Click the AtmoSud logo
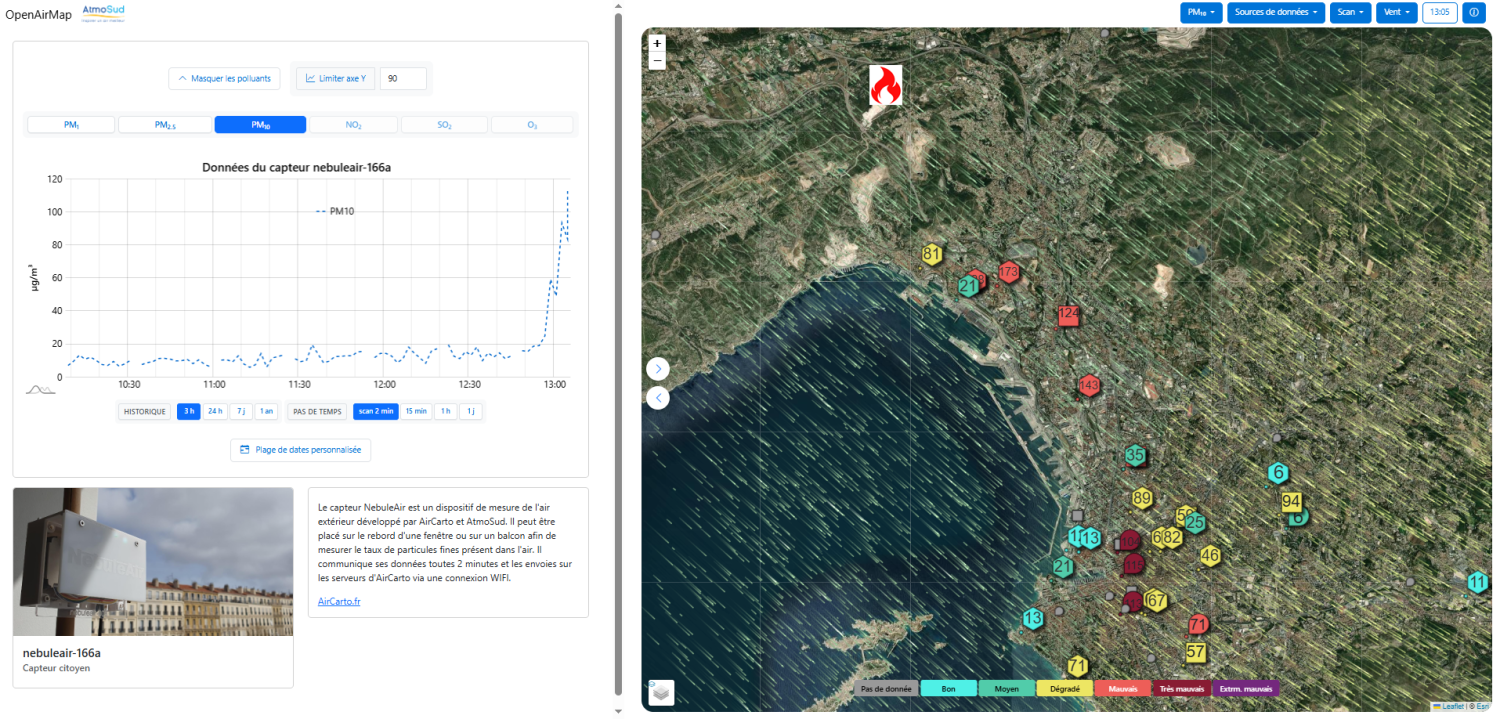This screenshot has height=719, width=1500. [x=103, y=13]
